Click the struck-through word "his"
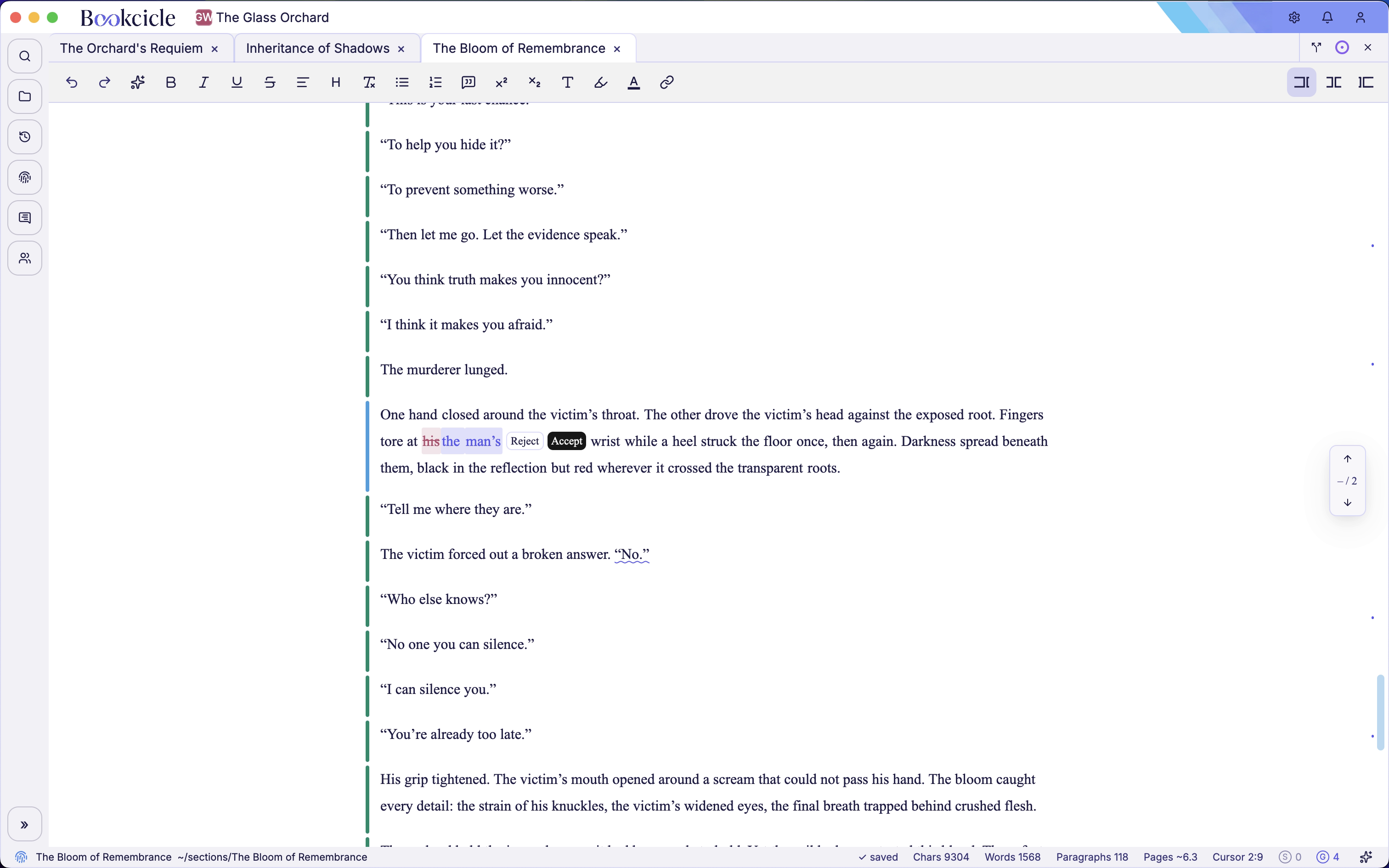The image size is (1389, 868). (431, 441)
